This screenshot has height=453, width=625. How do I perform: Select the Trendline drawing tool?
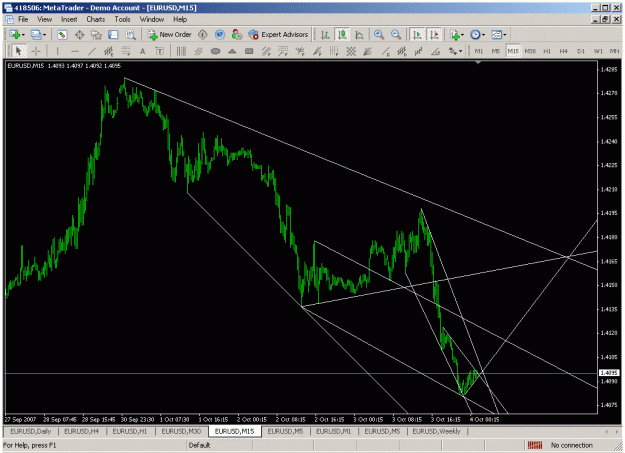pyautogui.click(x=92, y=51)
